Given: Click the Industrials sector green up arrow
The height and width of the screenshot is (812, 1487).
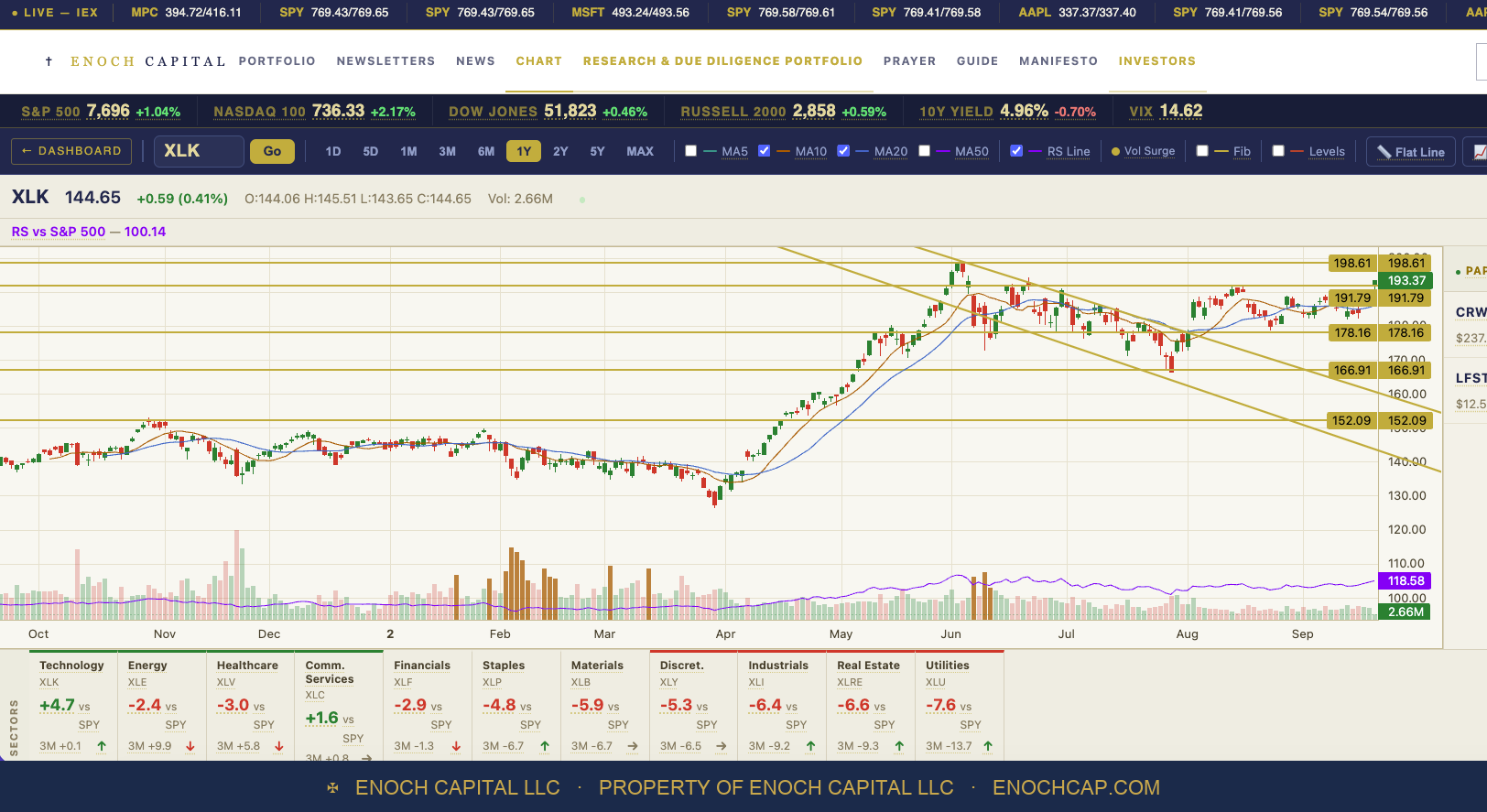Looking at the screenshot, I should [810, 746].
